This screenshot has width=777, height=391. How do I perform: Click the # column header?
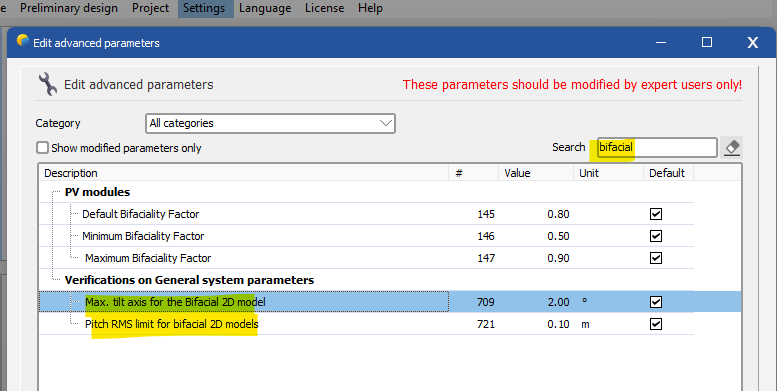(x=473, y=173)
